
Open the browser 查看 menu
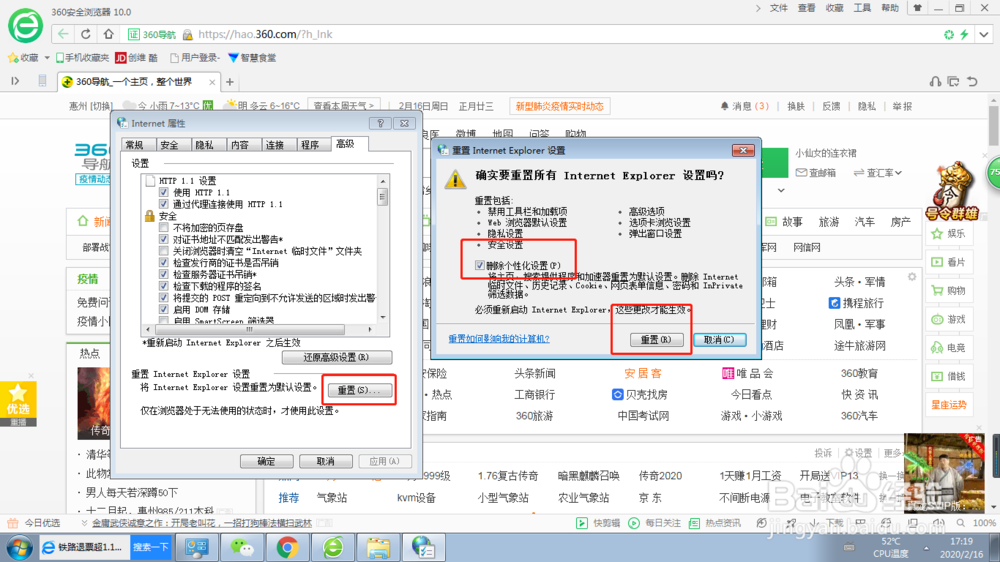pos(807,8)
